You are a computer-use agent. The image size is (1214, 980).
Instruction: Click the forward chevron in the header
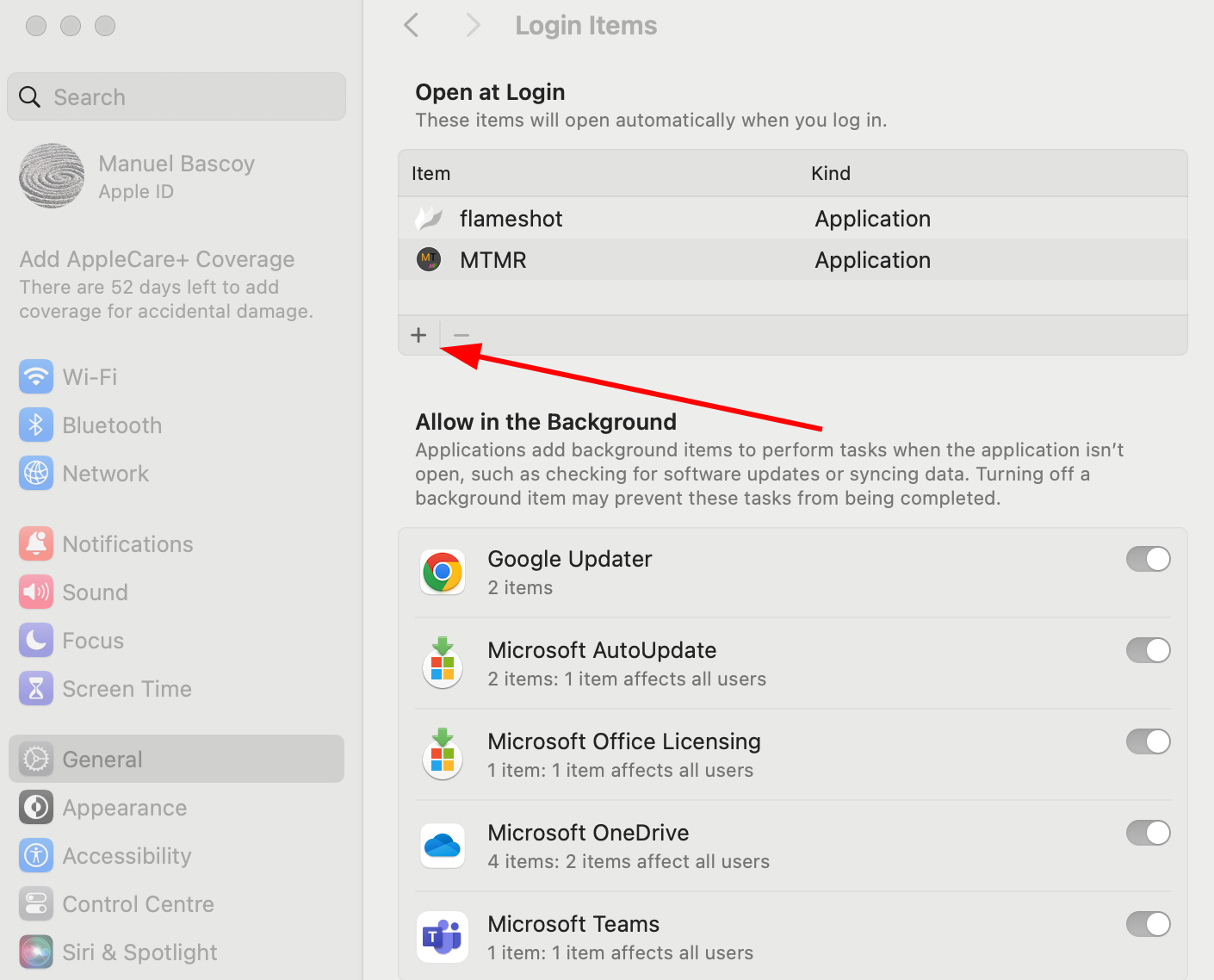pyautogui.click(x=472, y=26)
